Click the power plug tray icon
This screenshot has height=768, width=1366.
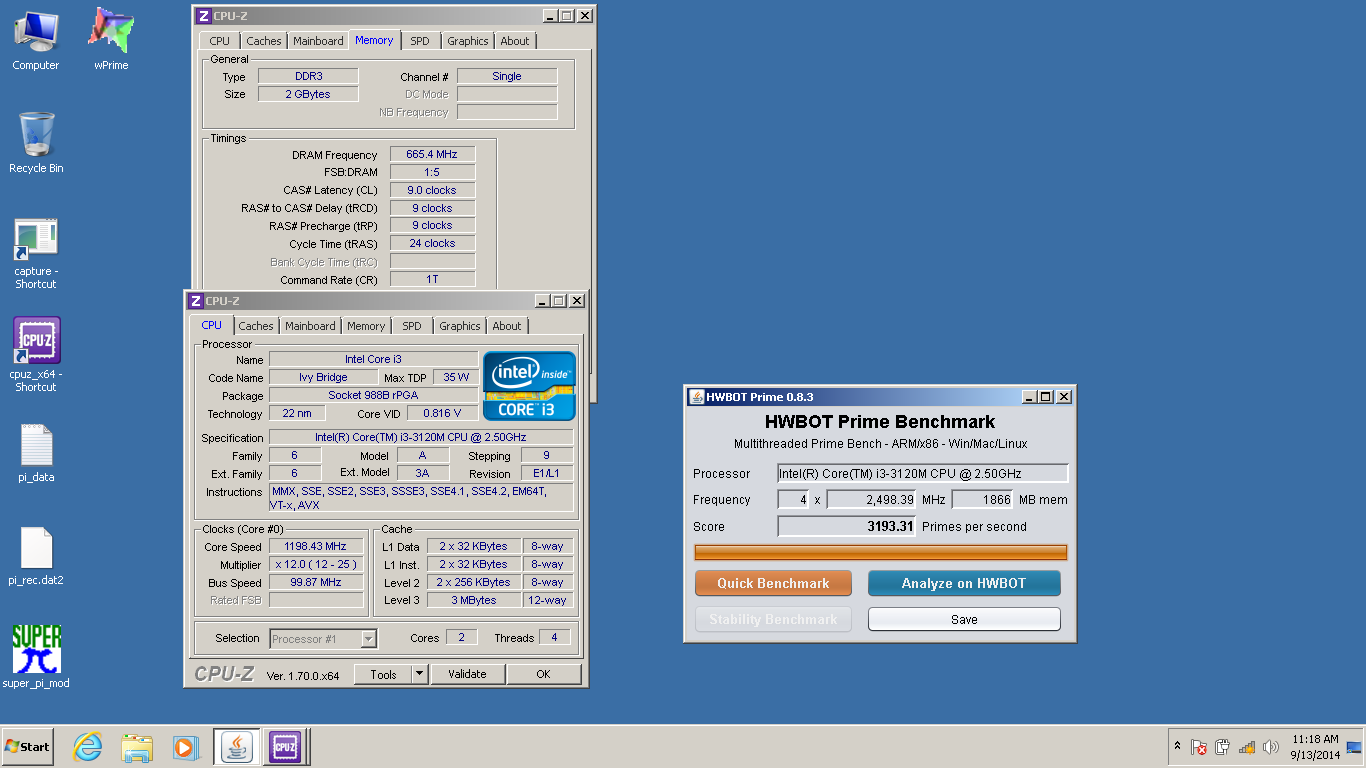(1222, 747)
